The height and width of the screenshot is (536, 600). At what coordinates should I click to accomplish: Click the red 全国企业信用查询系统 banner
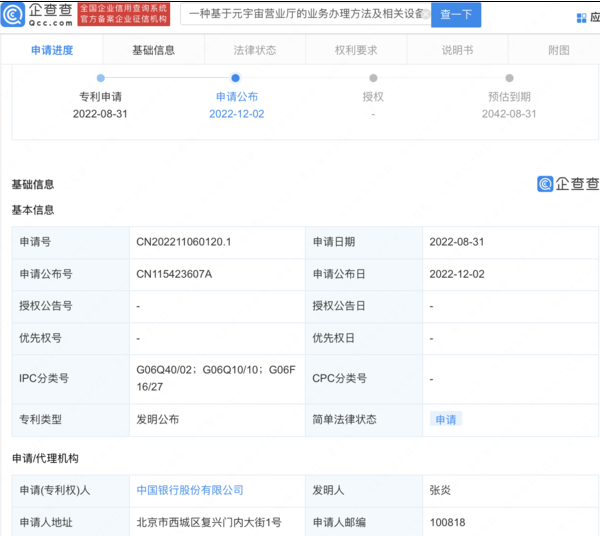124,14
